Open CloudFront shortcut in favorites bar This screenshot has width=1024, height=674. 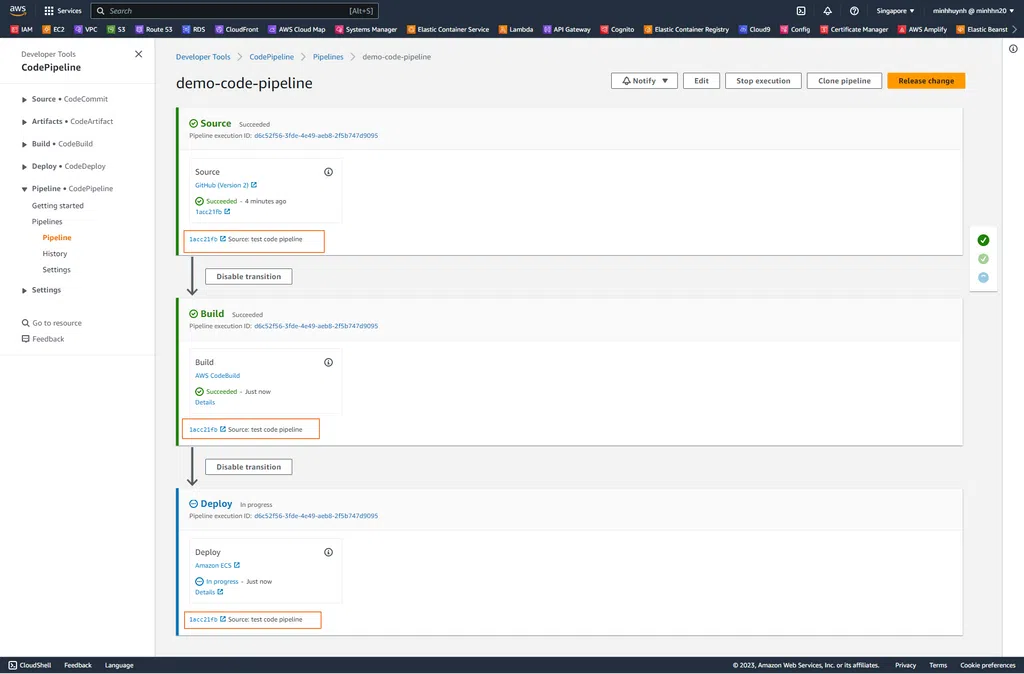(236, 29)
